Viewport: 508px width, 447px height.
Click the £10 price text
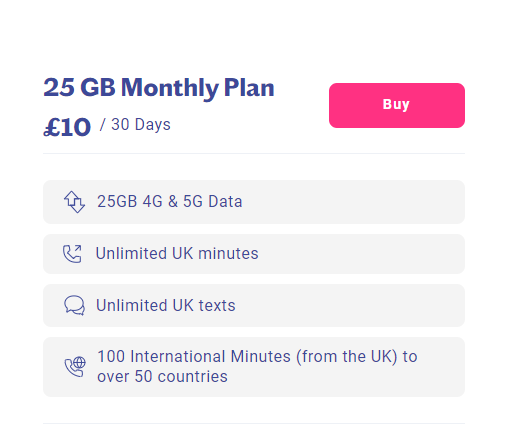pyautogui.click(x=67, y=127)
